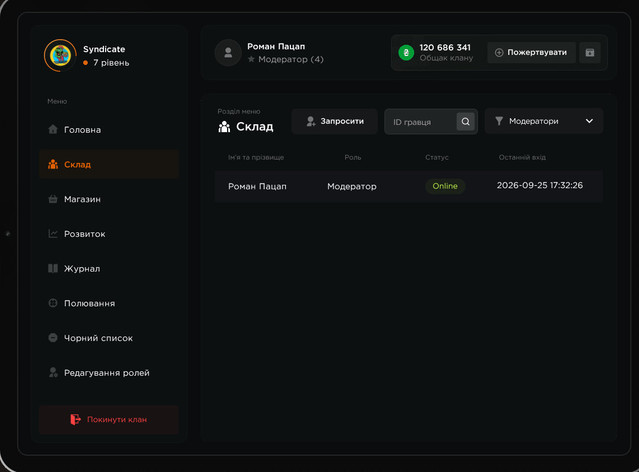The height and width of the screenshot is (472, 639).
Task: Click the green clan fund coin icon
Action: [406, 53]
